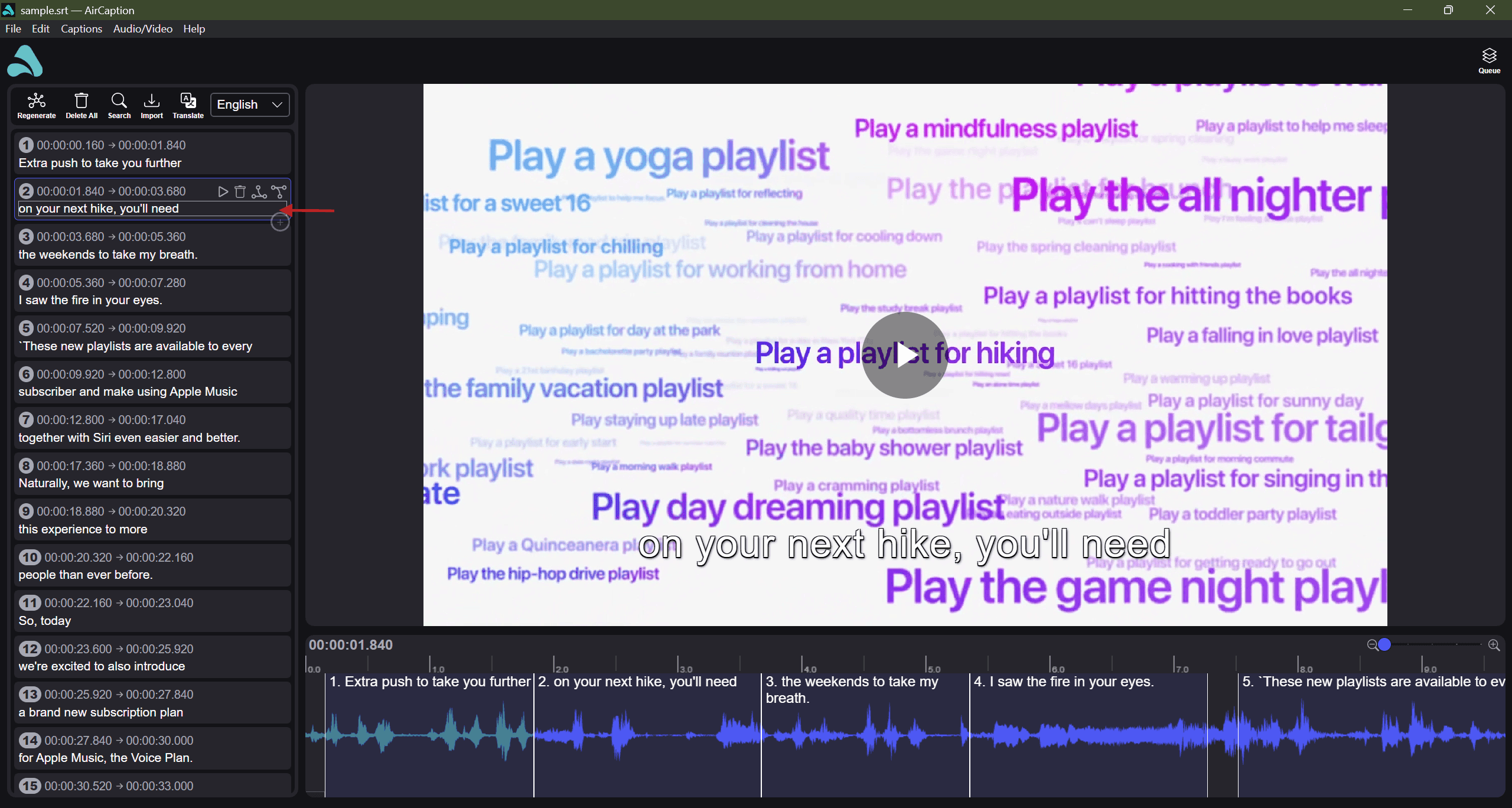Click timeline segment '3. the weekends to take my breath'
This screenshot has width=1512, height=808.
click(865, 735)
